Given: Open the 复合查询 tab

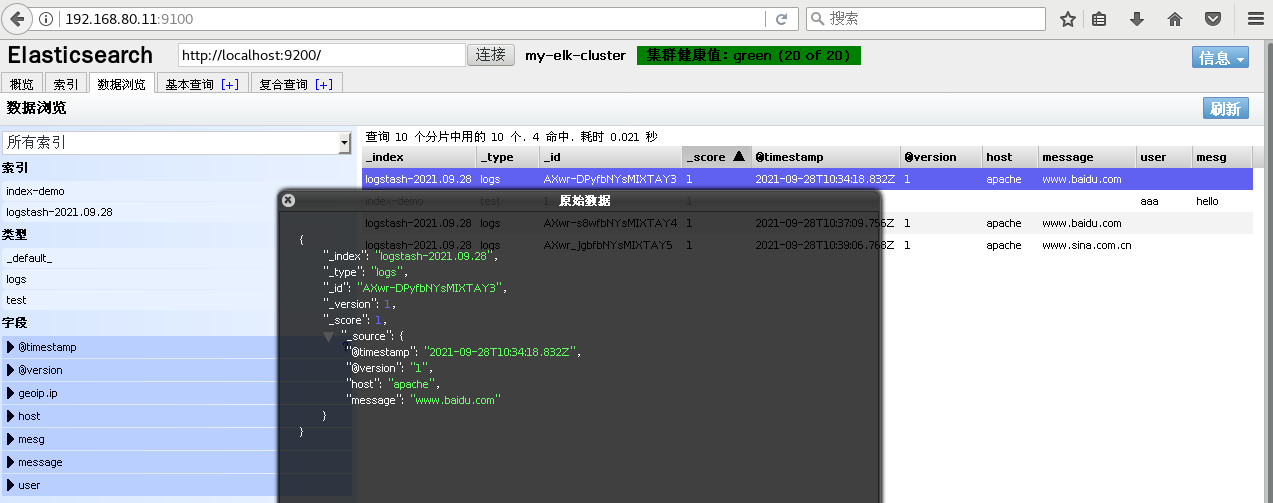Looking at the screenshot, I should (x=283, y=85).
